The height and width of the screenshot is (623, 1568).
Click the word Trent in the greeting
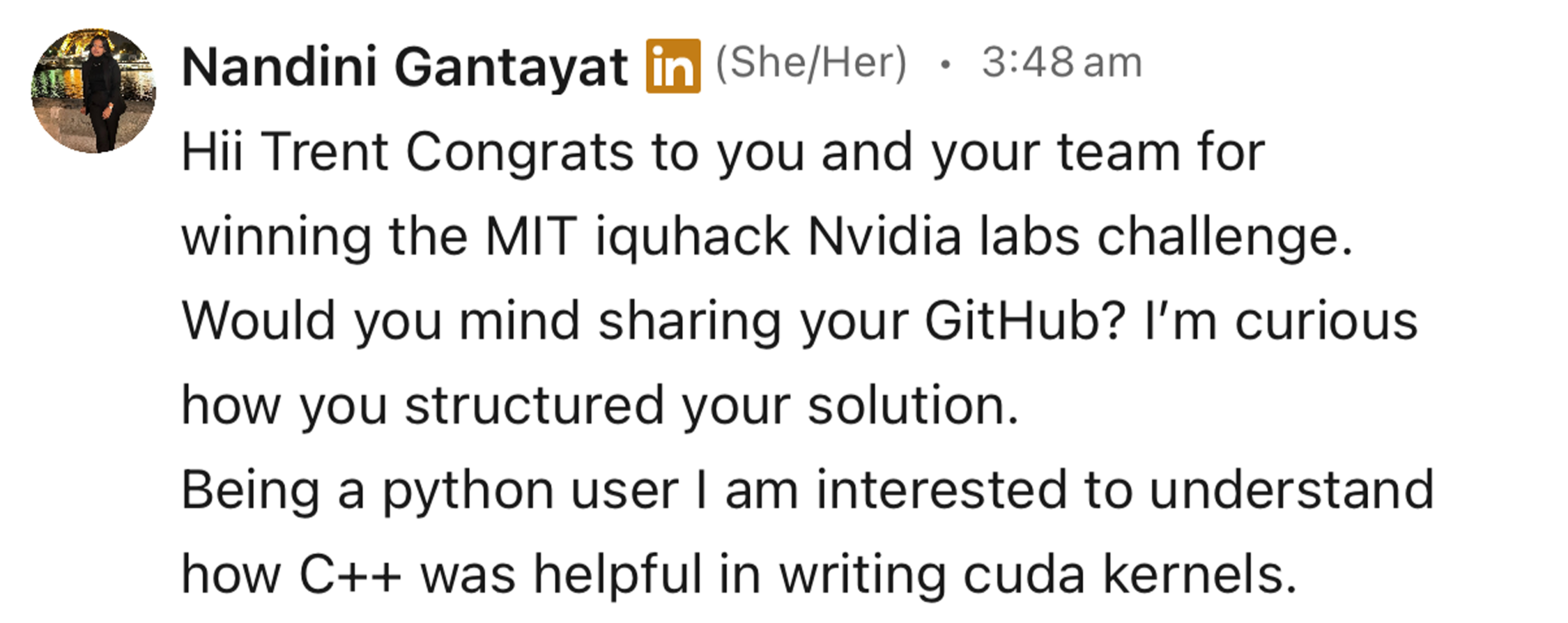(324, 151)
